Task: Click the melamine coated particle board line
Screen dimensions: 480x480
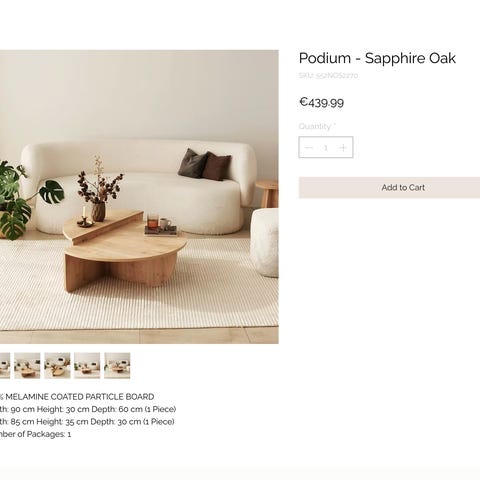Action: [77, 397]
